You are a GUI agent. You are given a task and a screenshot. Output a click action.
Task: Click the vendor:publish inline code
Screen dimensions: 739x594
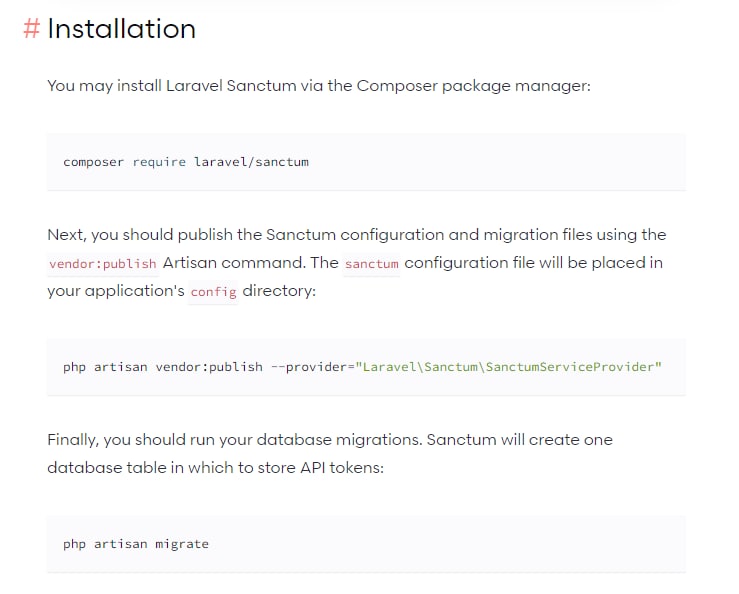(x=103, y=264)
